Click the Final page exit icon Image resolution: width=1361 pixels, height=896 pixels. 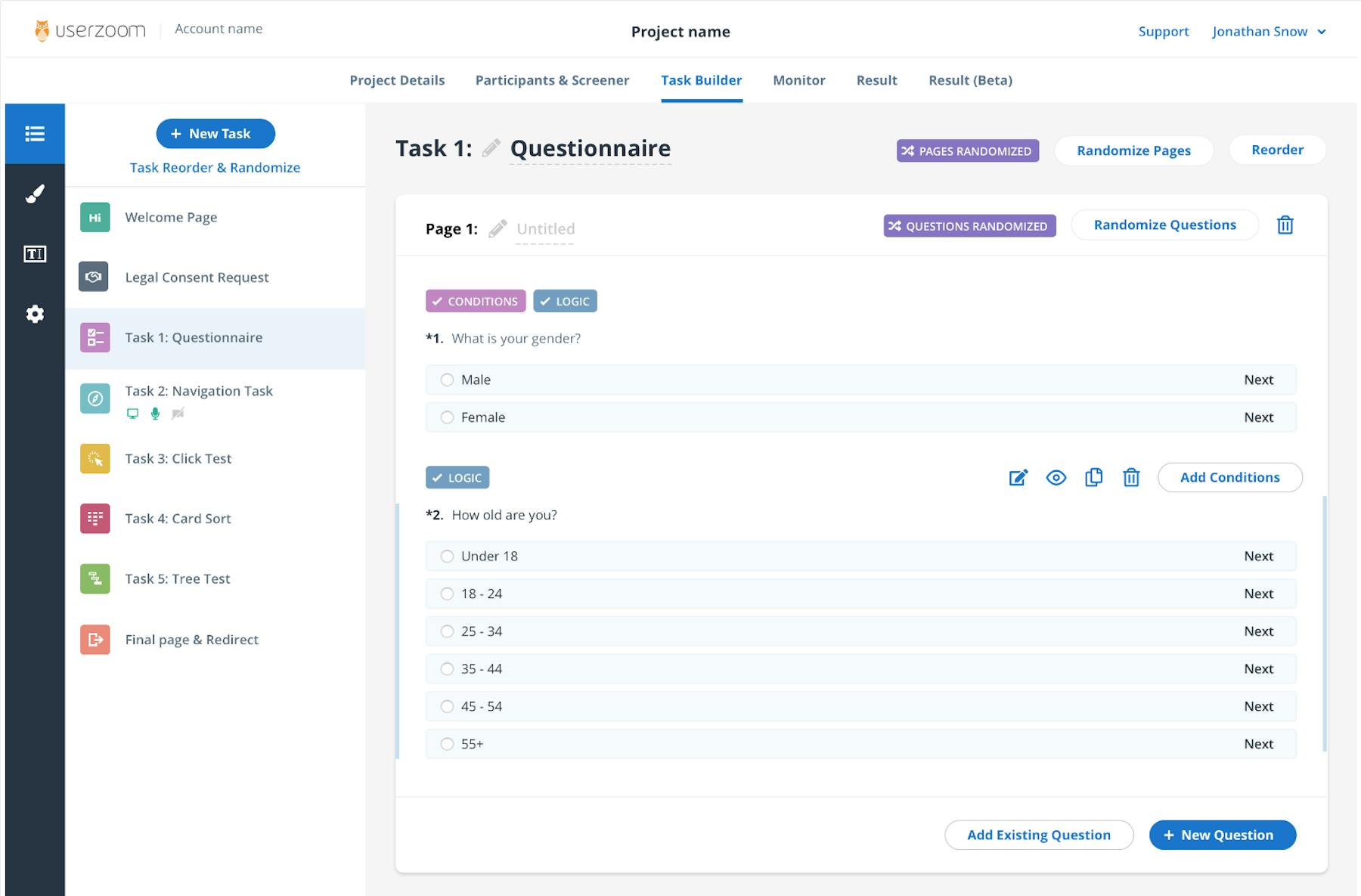(x=95, y=640)
